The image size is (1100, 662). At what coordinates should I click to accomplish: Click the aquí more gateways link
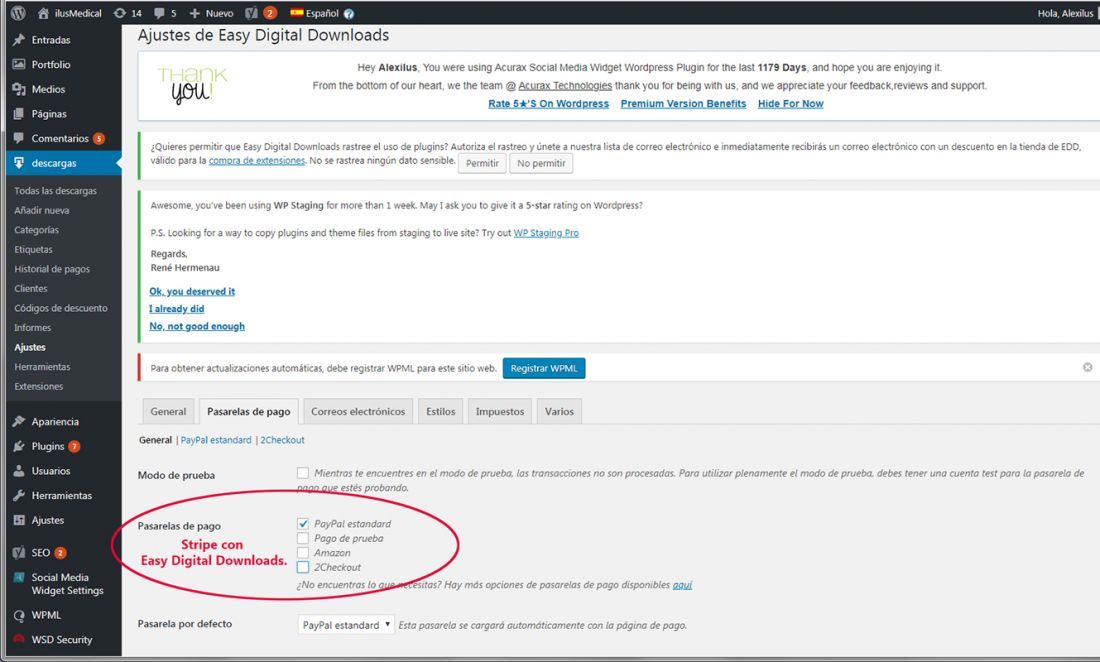(x=683, y=585)
